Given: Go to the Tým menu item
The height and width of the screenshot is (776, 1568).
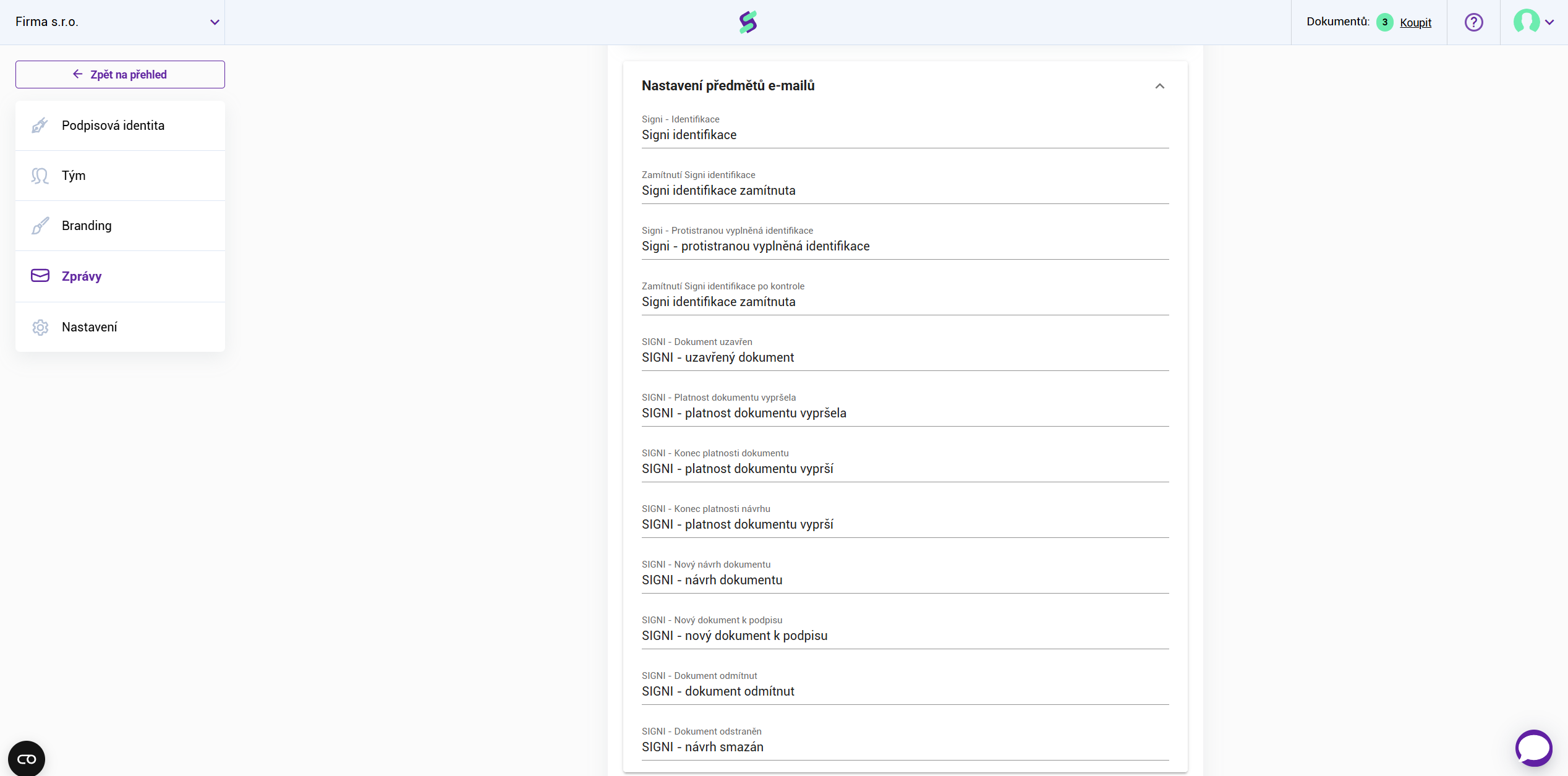Looking at the screenshot, I should pyautogui.click(x=74, y=176).
